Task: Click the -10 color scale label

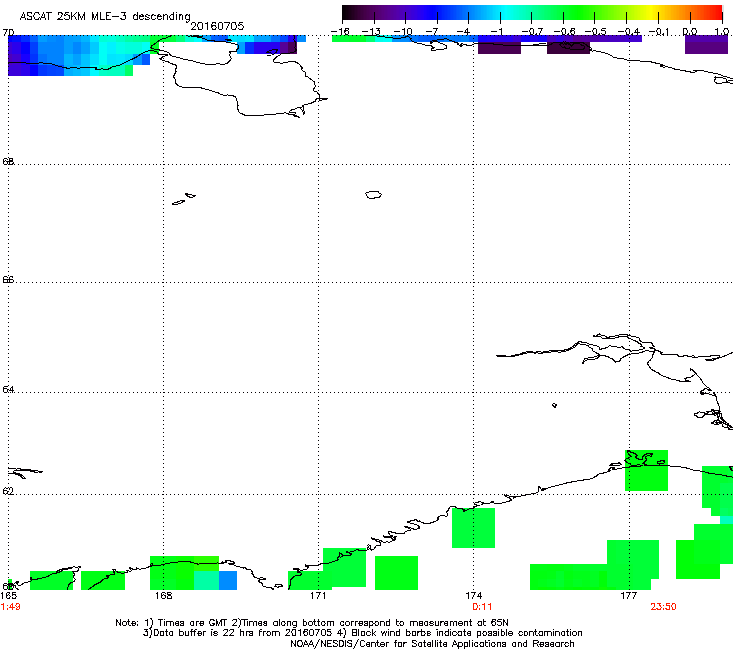Action: pyautogui.click(x=403, y=32)
